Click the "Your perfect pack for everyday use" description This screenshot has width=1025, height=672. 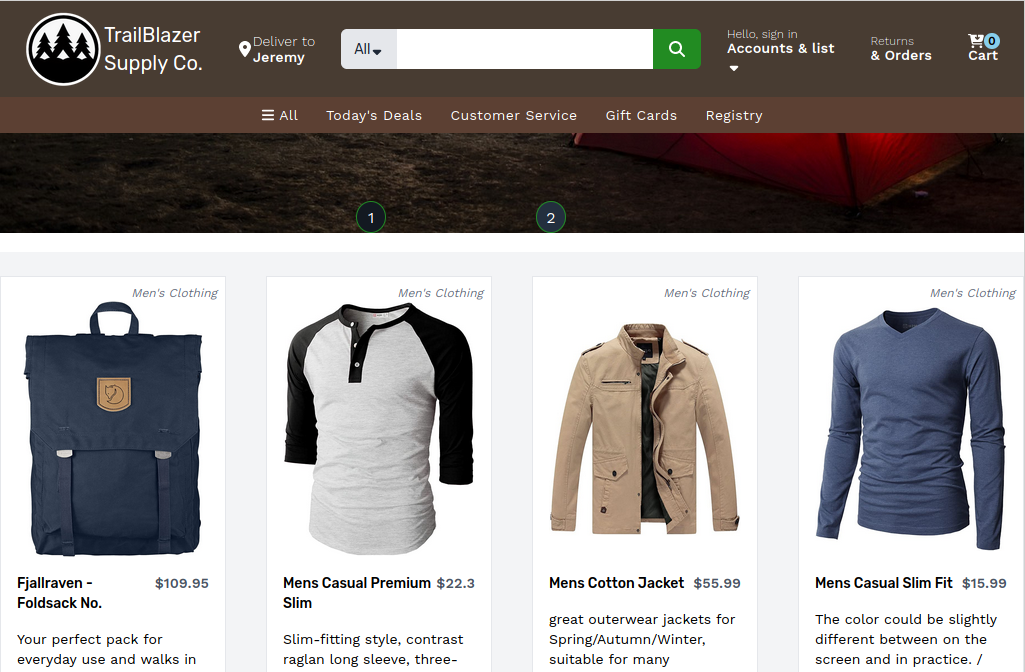tap(107, 649)
